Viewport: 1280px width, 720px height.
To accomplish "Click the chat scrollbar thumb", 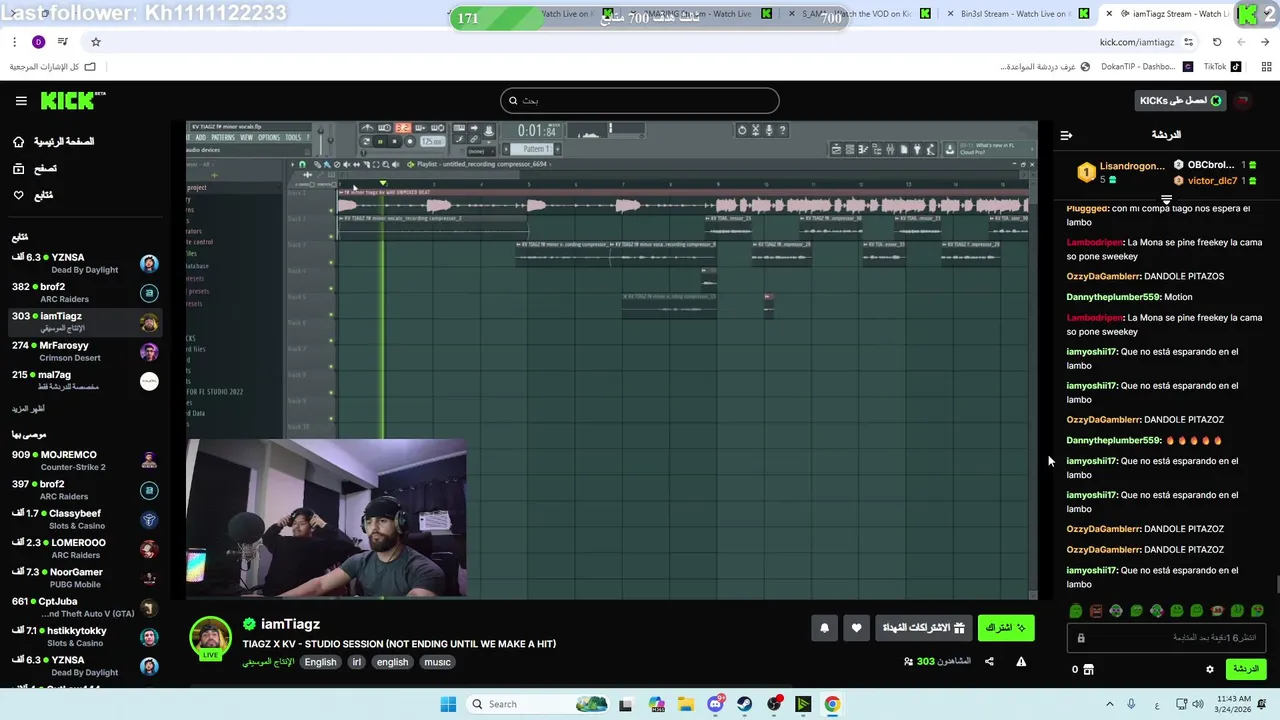I will coord(1277,585).
